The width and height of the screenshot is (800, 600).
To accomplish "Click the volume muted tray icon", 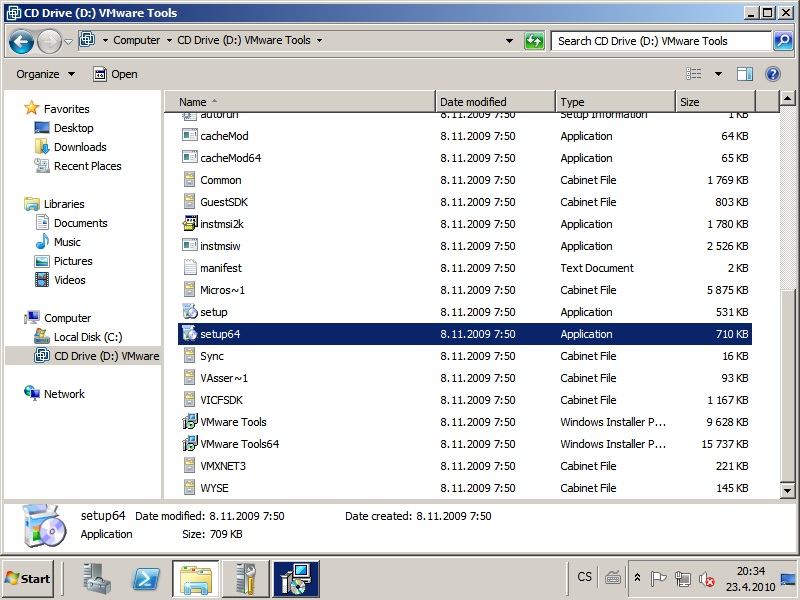I will (x=707, y=579).
